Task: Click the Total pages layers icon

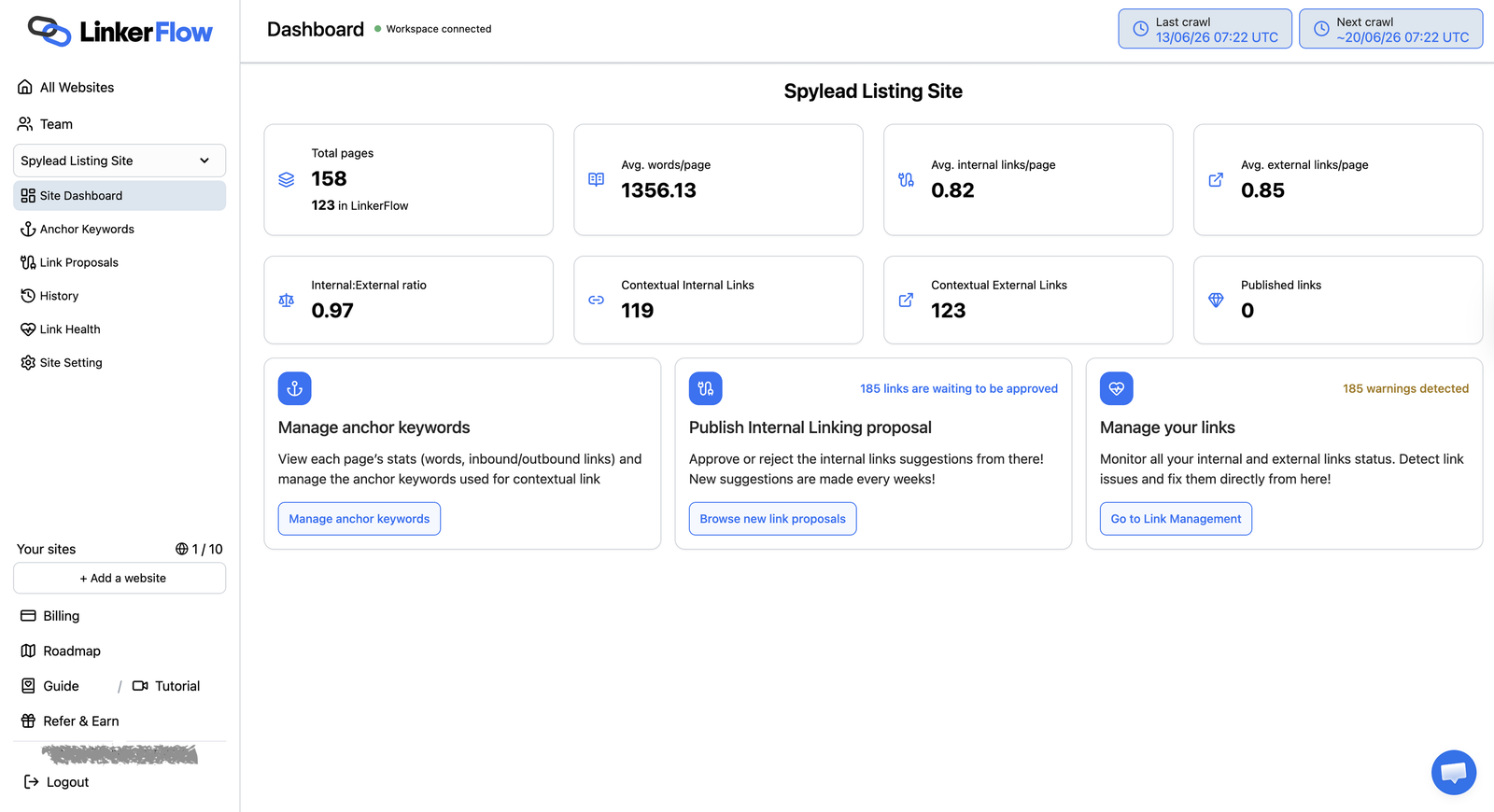Action: tap(287, 179)
